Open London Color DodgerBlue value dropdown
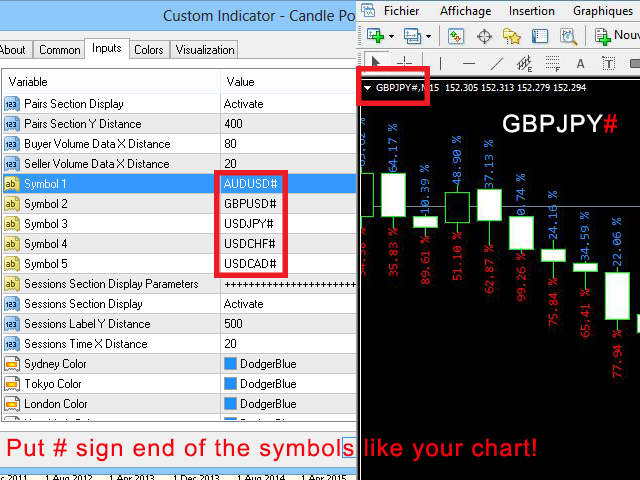640x480 pixels. click(x=289, y=404)
